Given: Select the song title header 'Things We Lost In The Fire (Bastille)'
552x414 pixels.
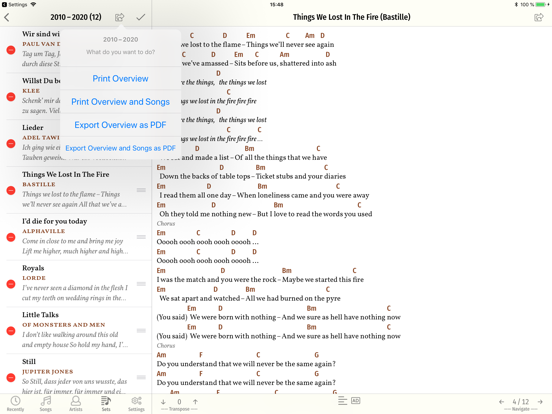Looking at the screenshot, I should click(352, 17).
